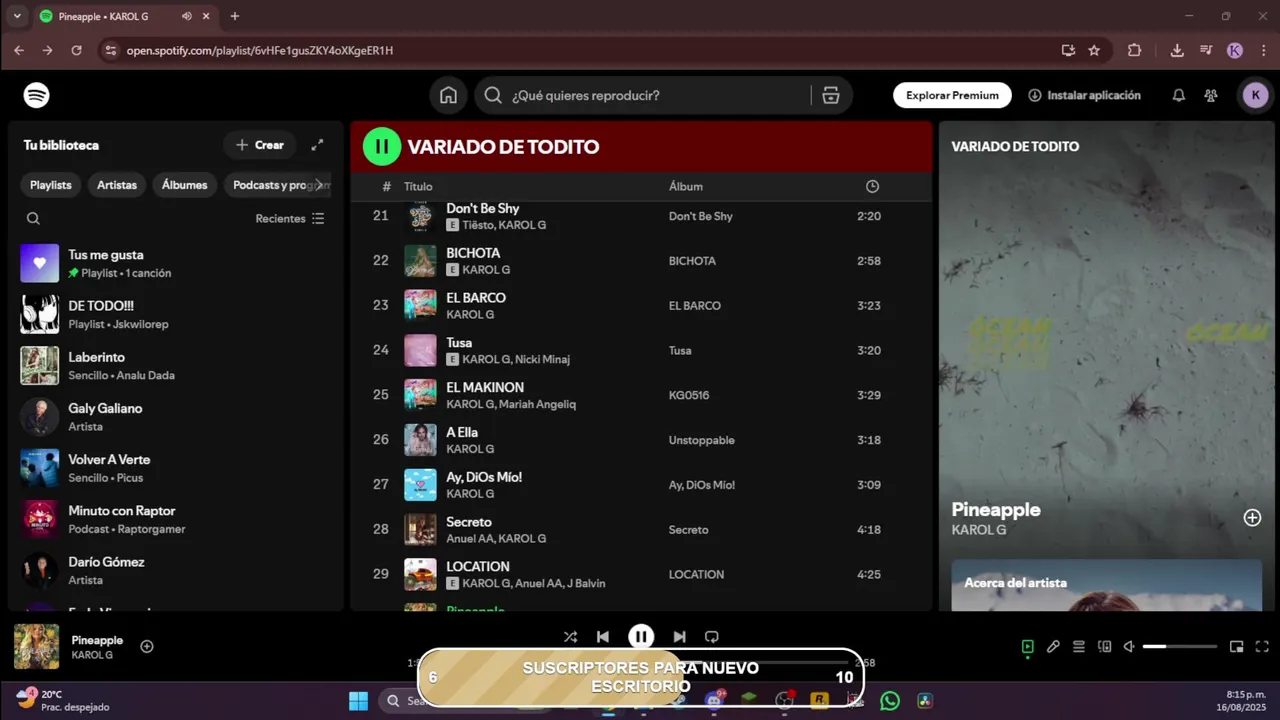
Task: Open Chrome downloads icon
Action: pos(1177,50)
